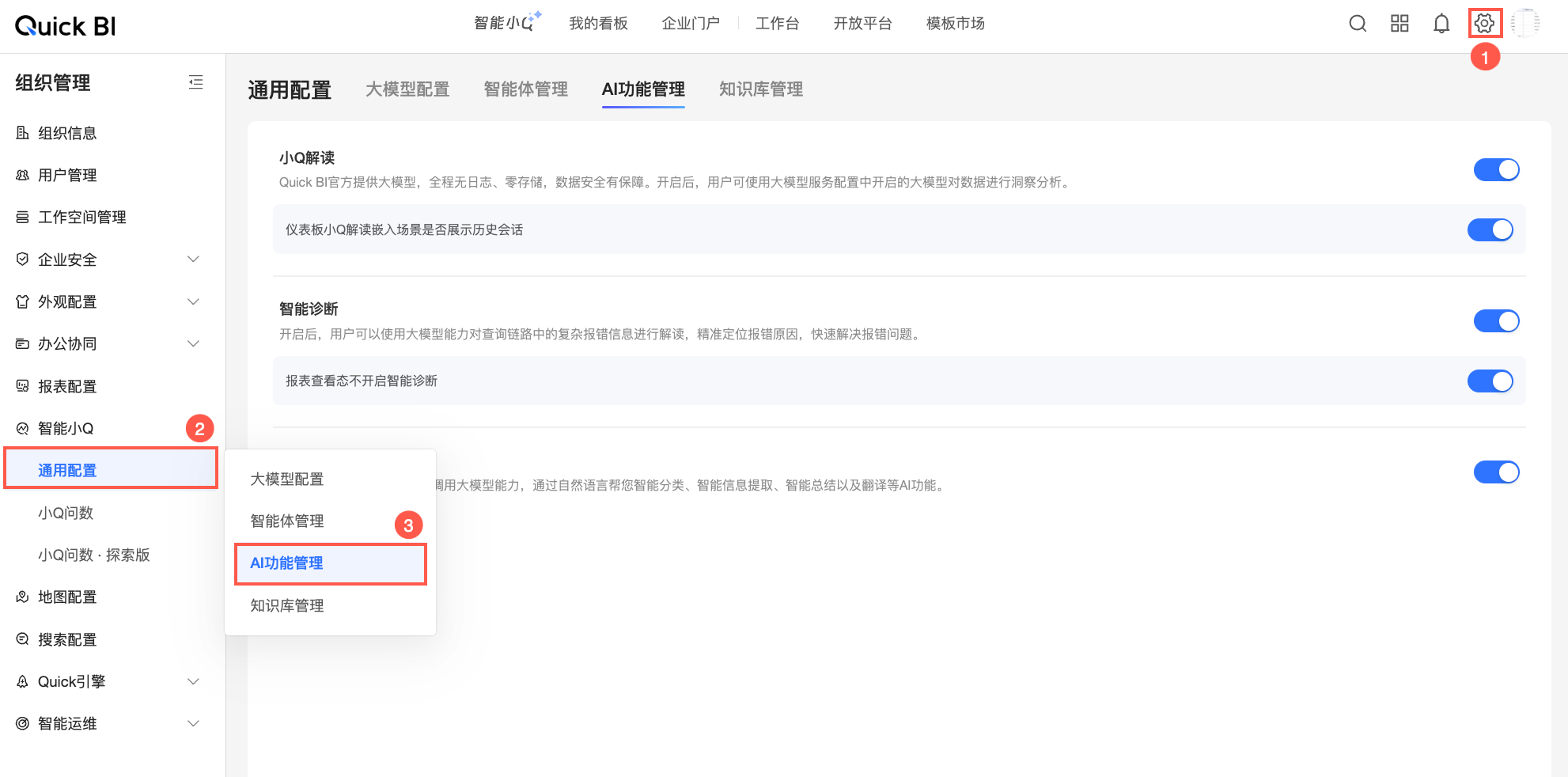The width and height of the screenshot is (1568, 777).
Task: Toggle the switch beside the 智能分类、智能信息提取 description
Action: tap(1496, 472)
